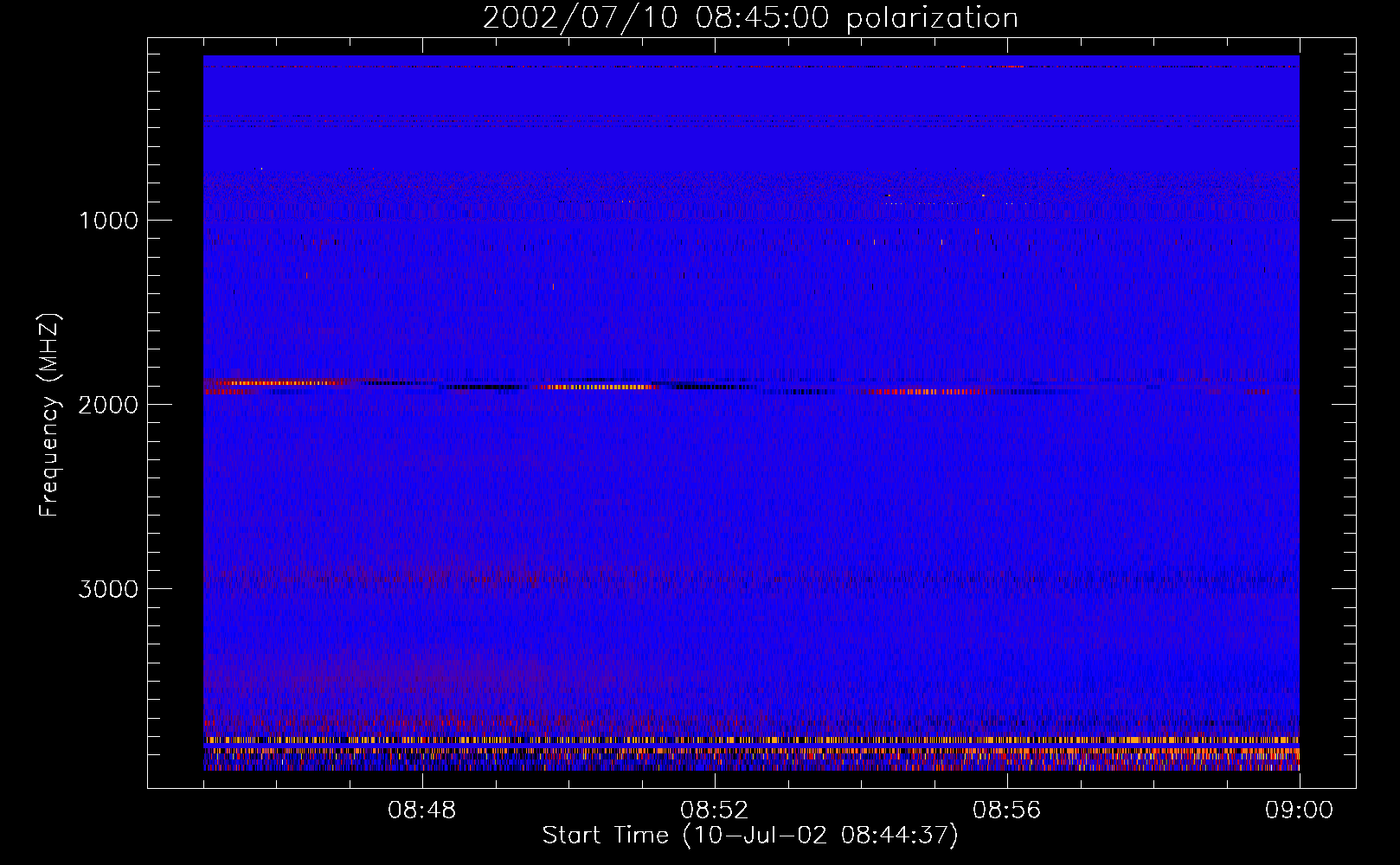Click the plot title '2002/07/10 08:45:00 polarization'

pyautogui.click(x=750, y=18)
